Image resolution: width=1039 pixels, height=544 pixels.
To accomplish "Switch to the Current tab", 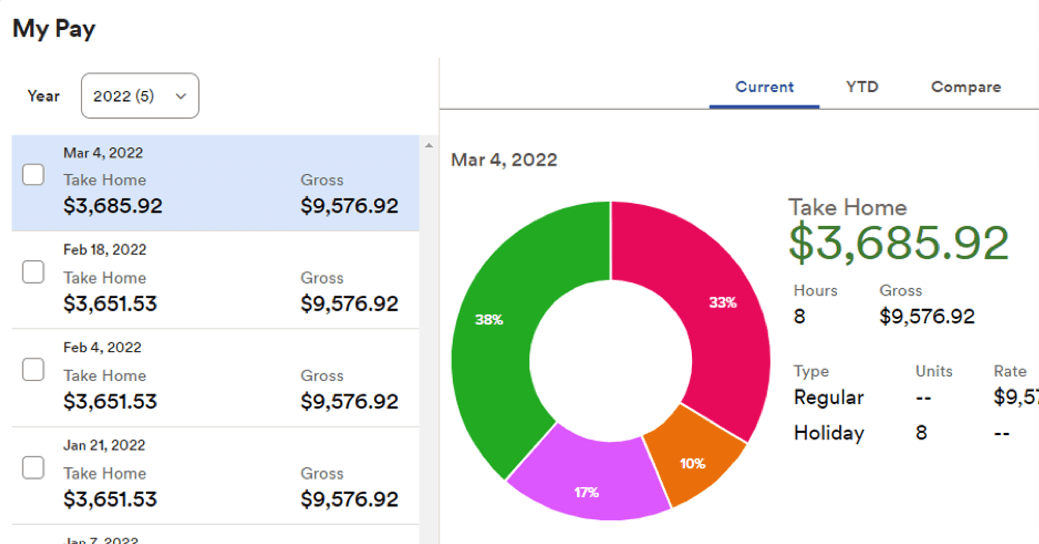I will click(x=764, y=87).
